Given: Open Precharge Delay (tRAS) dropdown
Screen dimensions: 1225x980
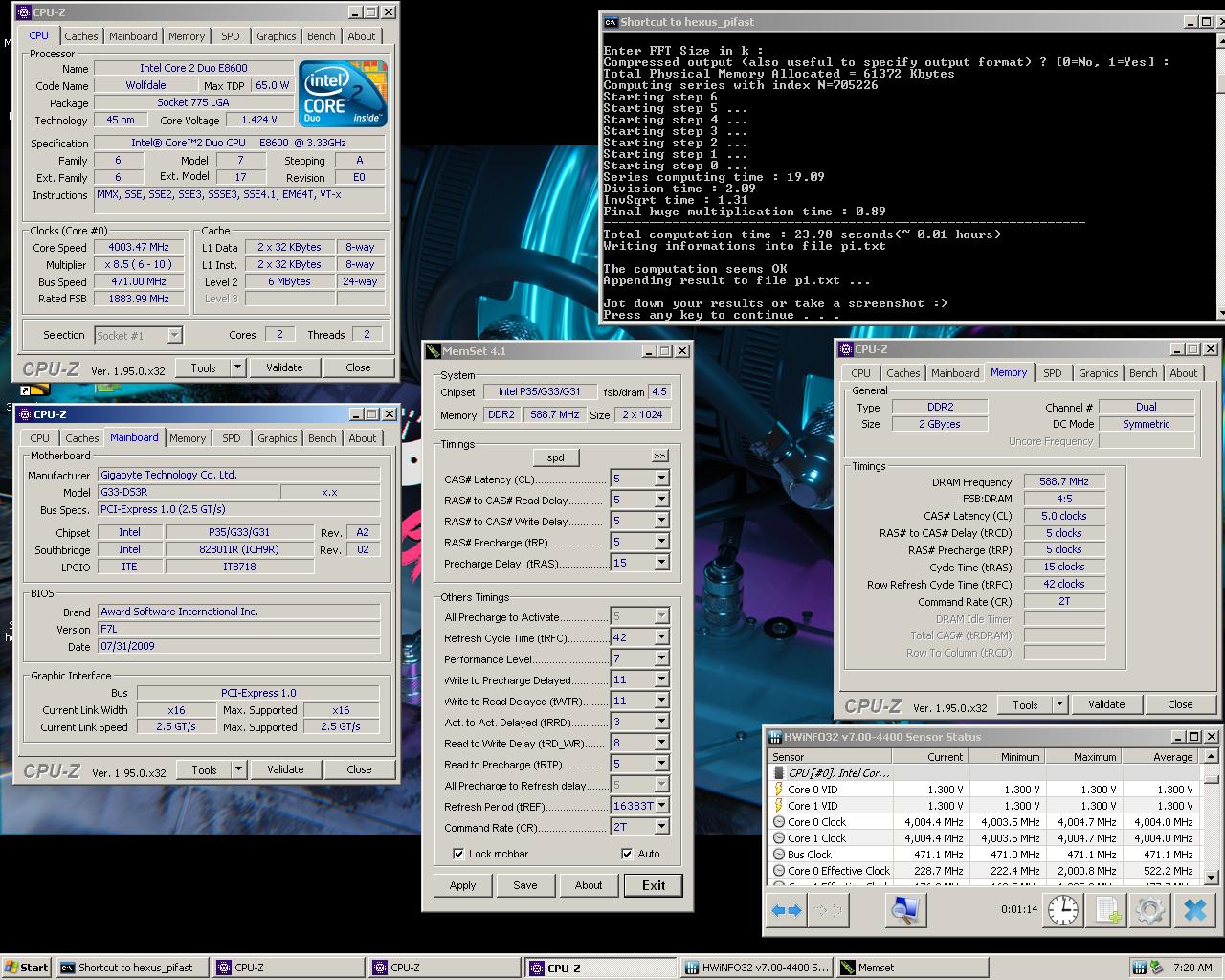Looking at the screenshot, I should [661, 563].
